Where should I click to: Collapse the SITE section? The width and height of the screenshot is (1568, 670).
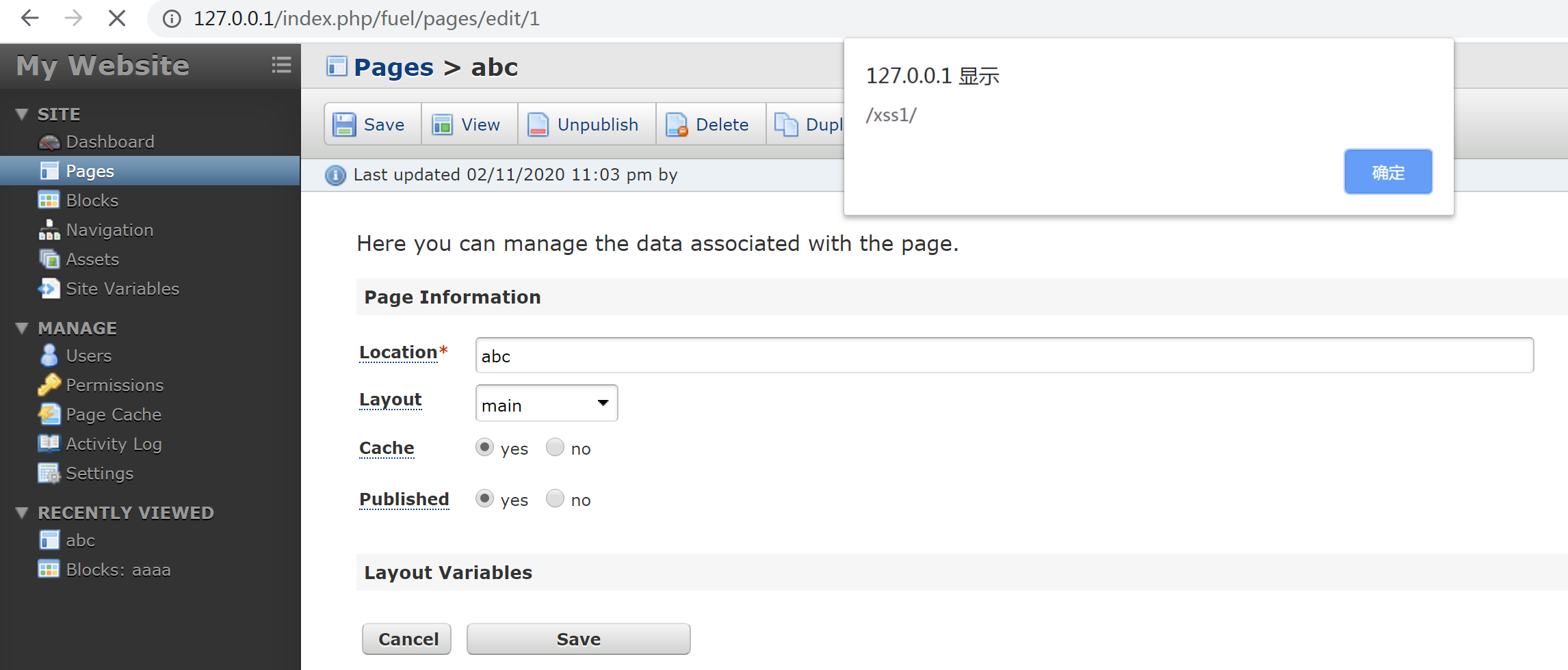21,113
